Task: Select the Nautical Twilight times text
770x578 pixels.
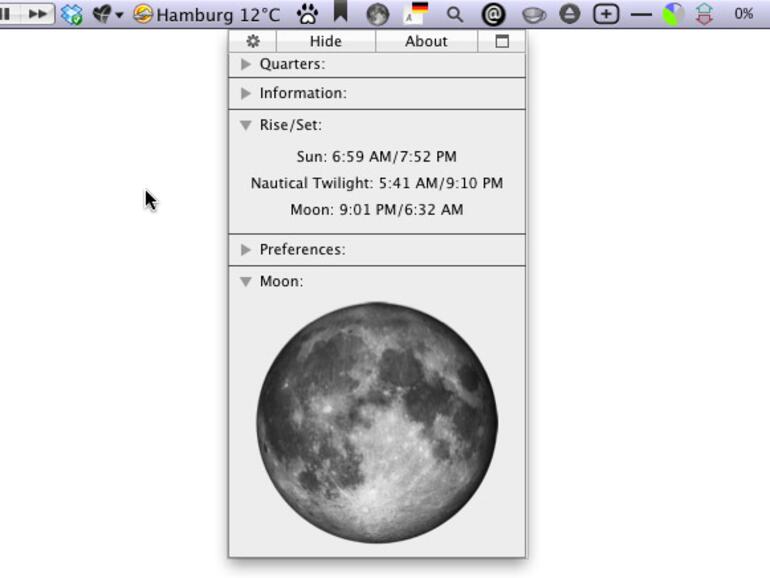Action: pyautogui.click(x=377, y=183)
